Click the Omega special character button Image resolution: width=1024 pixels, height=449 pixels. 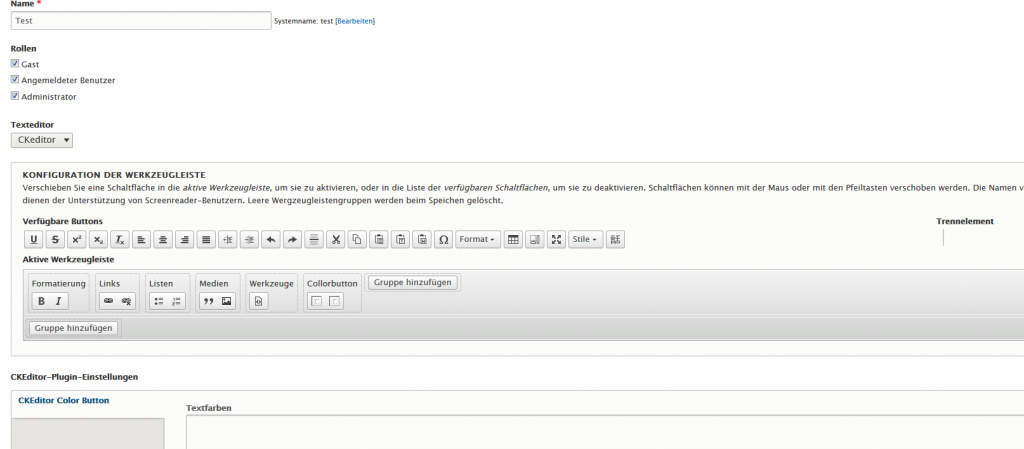pyautogui.click(x=443, y=240)
